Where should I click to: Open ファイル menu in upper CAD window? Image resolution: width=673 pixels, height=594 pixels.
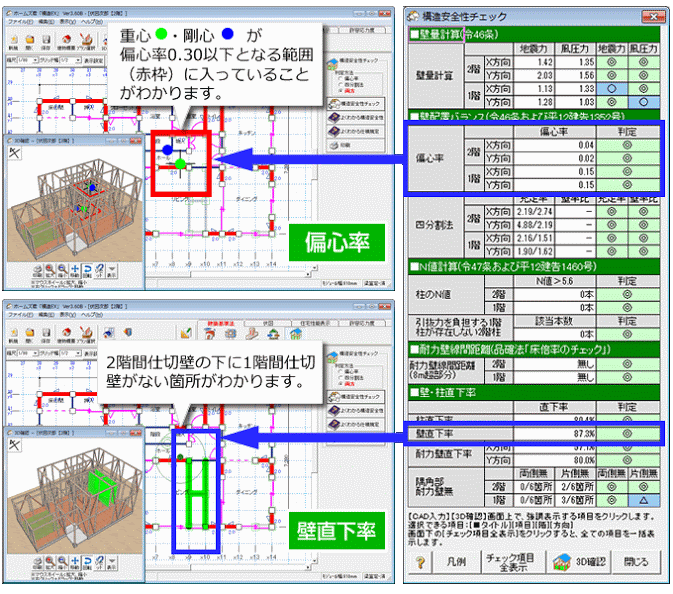point(20,22)
